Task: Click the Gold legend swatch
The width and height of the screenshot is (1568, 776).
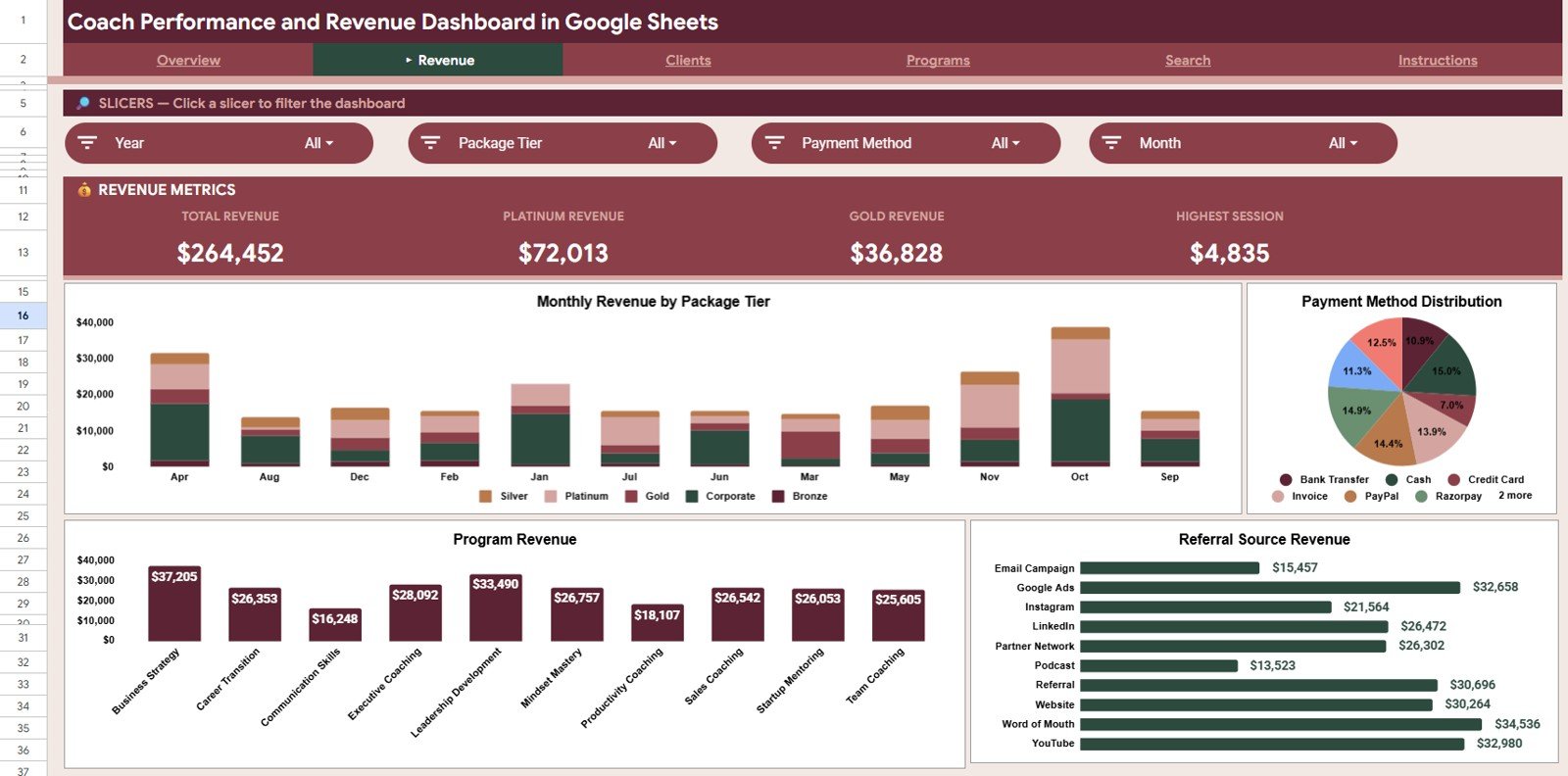Action: point(631,497)
